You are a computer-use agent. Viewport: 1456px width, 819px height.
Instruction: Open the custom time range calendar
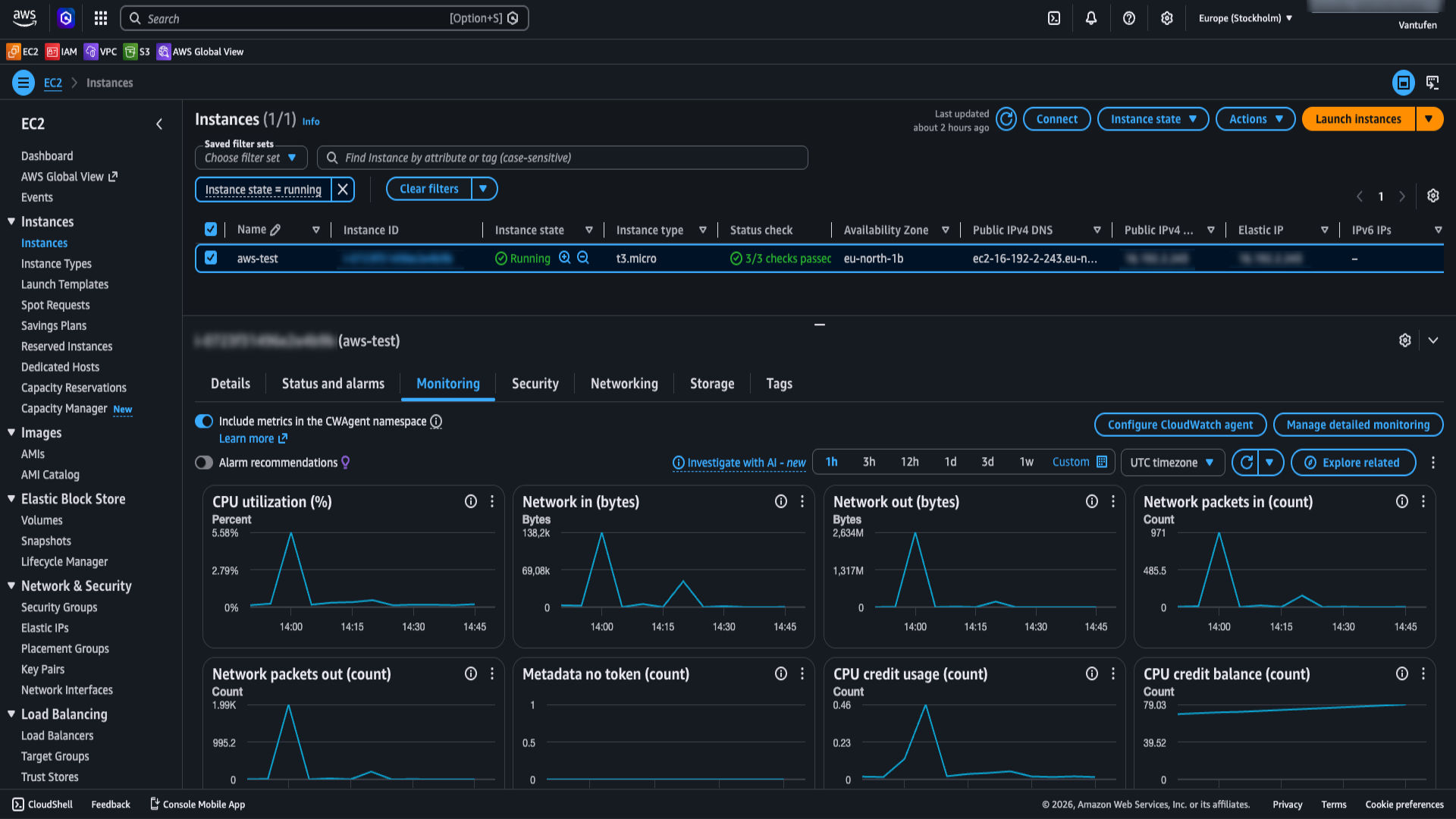pos(1102,462)
